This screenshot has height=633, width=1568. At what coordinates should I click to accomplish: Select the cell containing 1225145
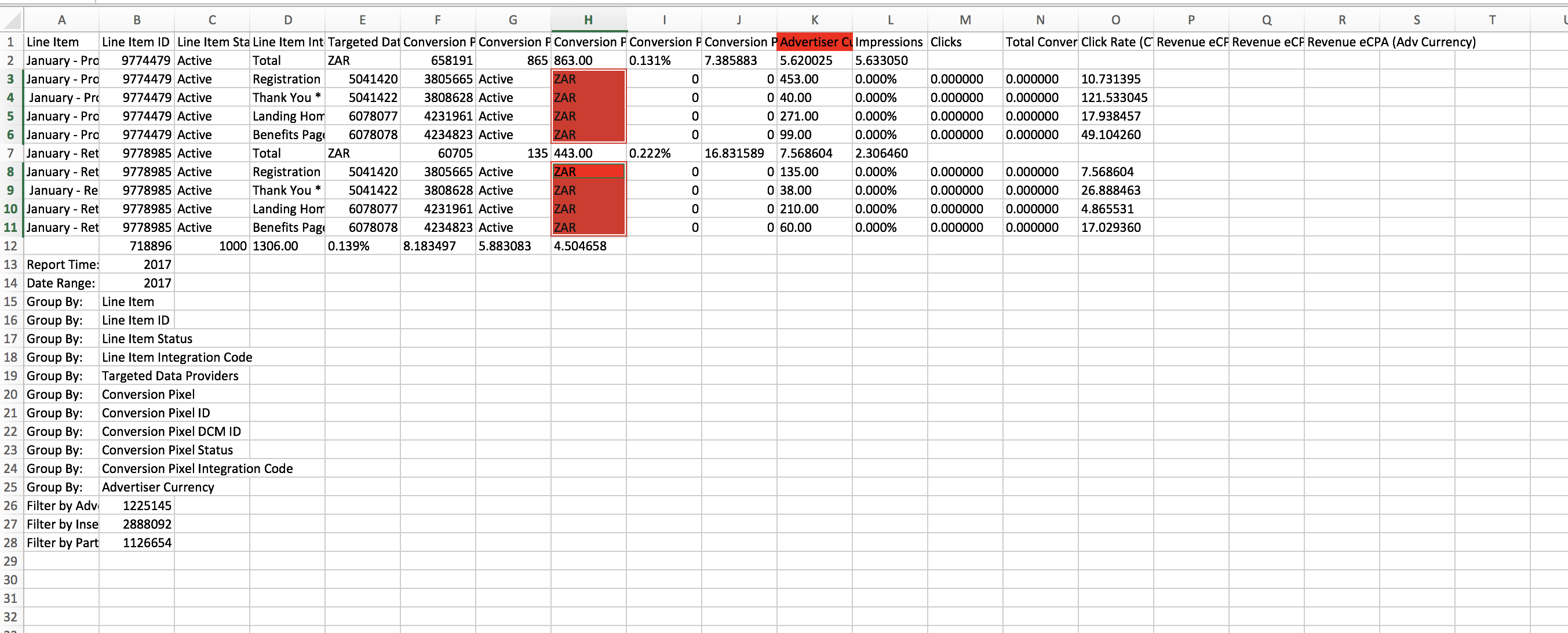137,506
